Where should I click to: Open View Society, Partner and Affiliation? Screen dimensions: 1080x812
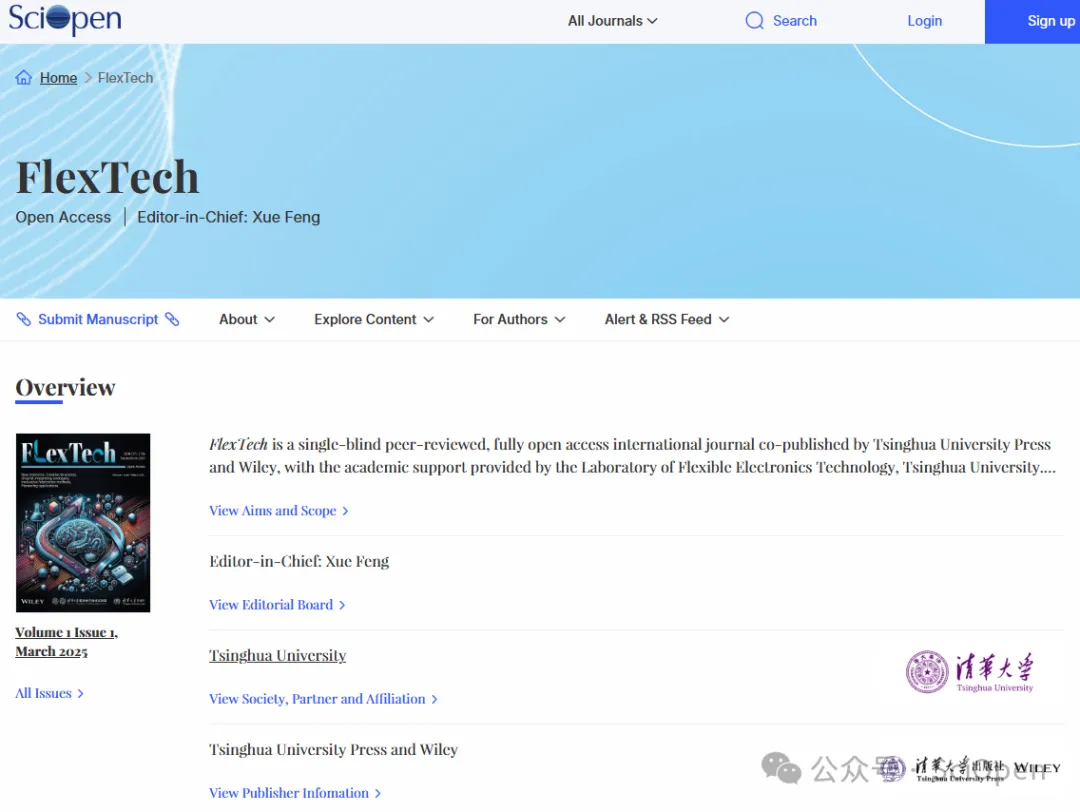(323, 699)
